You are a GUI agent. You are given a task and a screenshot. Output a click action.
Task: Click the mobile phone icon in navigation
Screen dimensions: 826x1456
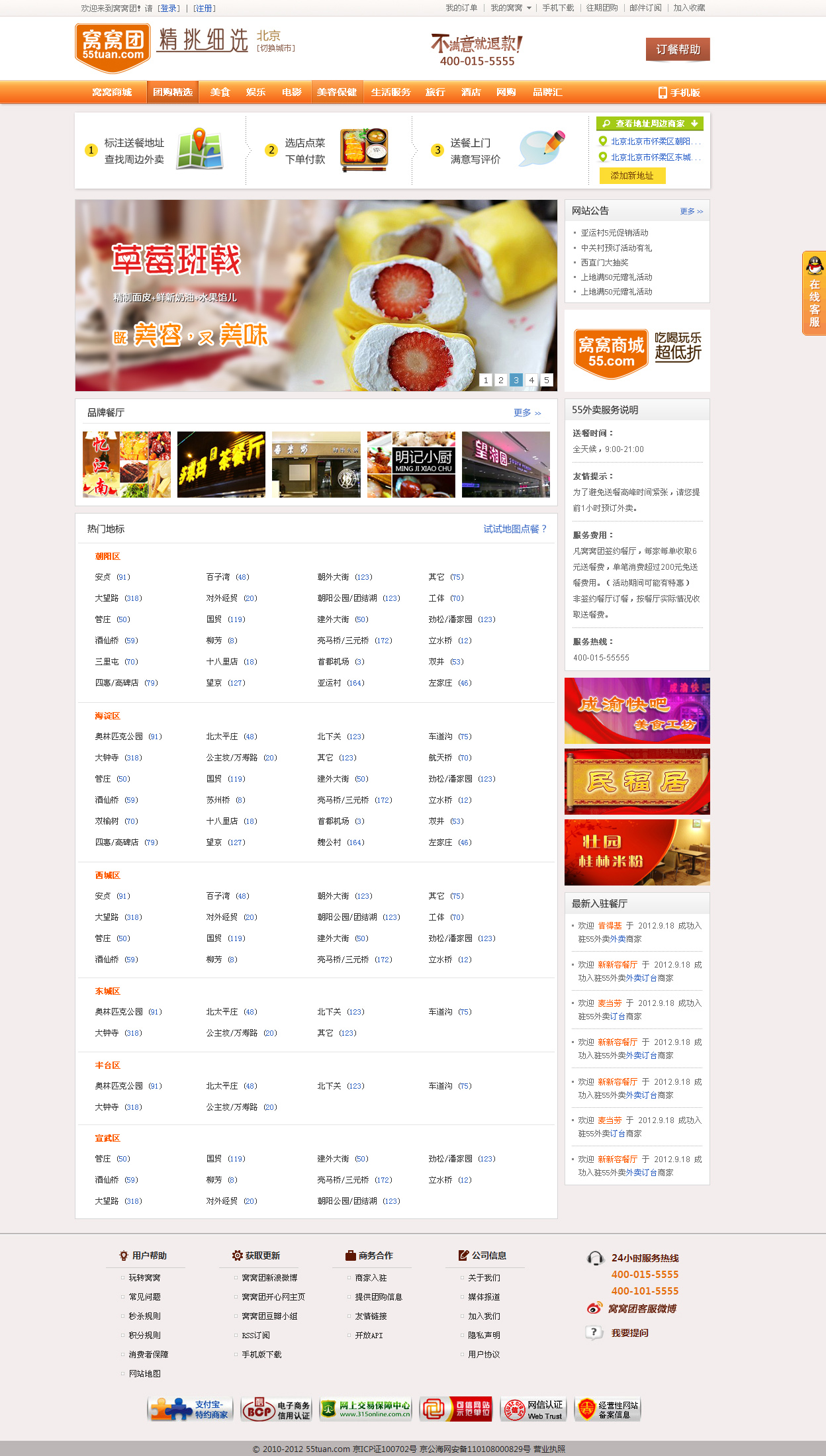coord(663,93)
